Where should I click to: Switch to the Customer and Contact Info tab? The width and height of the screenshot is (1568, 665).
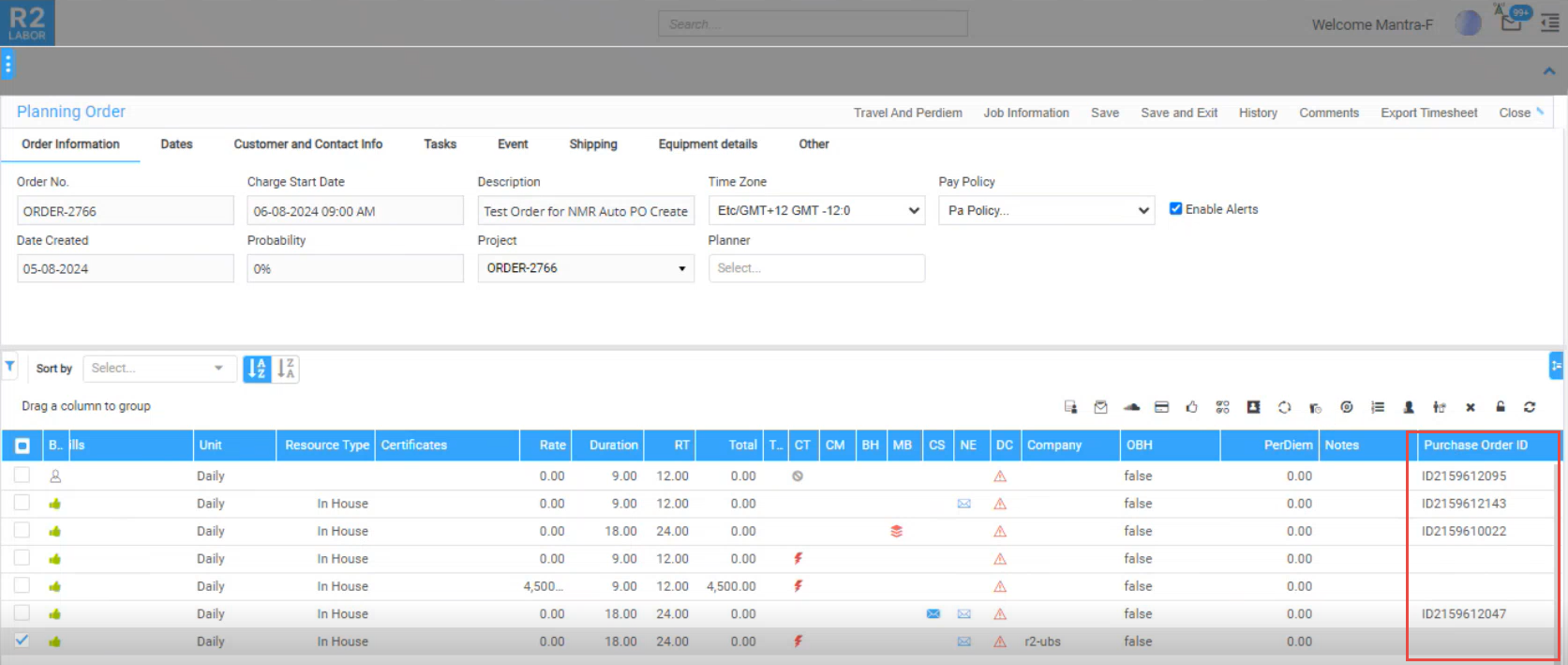point(307,144)
